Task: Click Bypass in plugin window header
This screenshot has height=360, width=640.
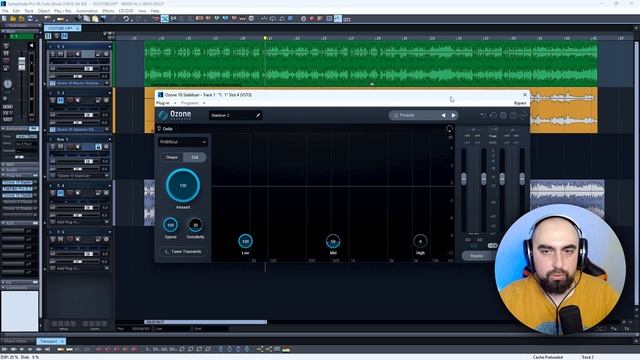Action: pos(520,103)
